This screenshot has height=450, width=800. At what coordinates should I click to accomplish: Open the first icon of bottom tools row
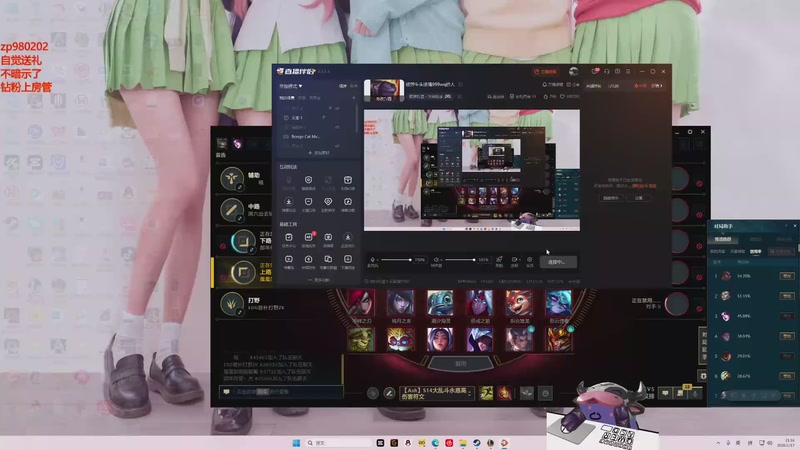point(288,259)
